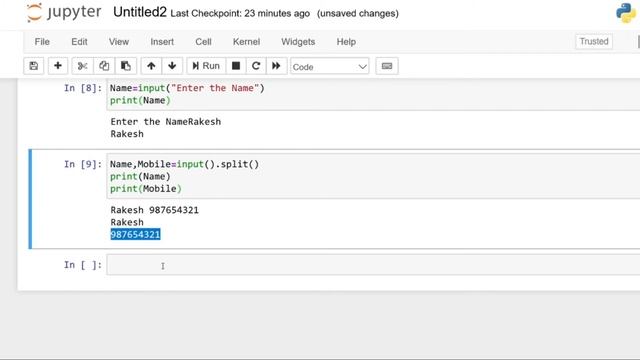Screen dimensions: 640x360
Task: Click the Python kernel logo
Action: pos(626,13)
